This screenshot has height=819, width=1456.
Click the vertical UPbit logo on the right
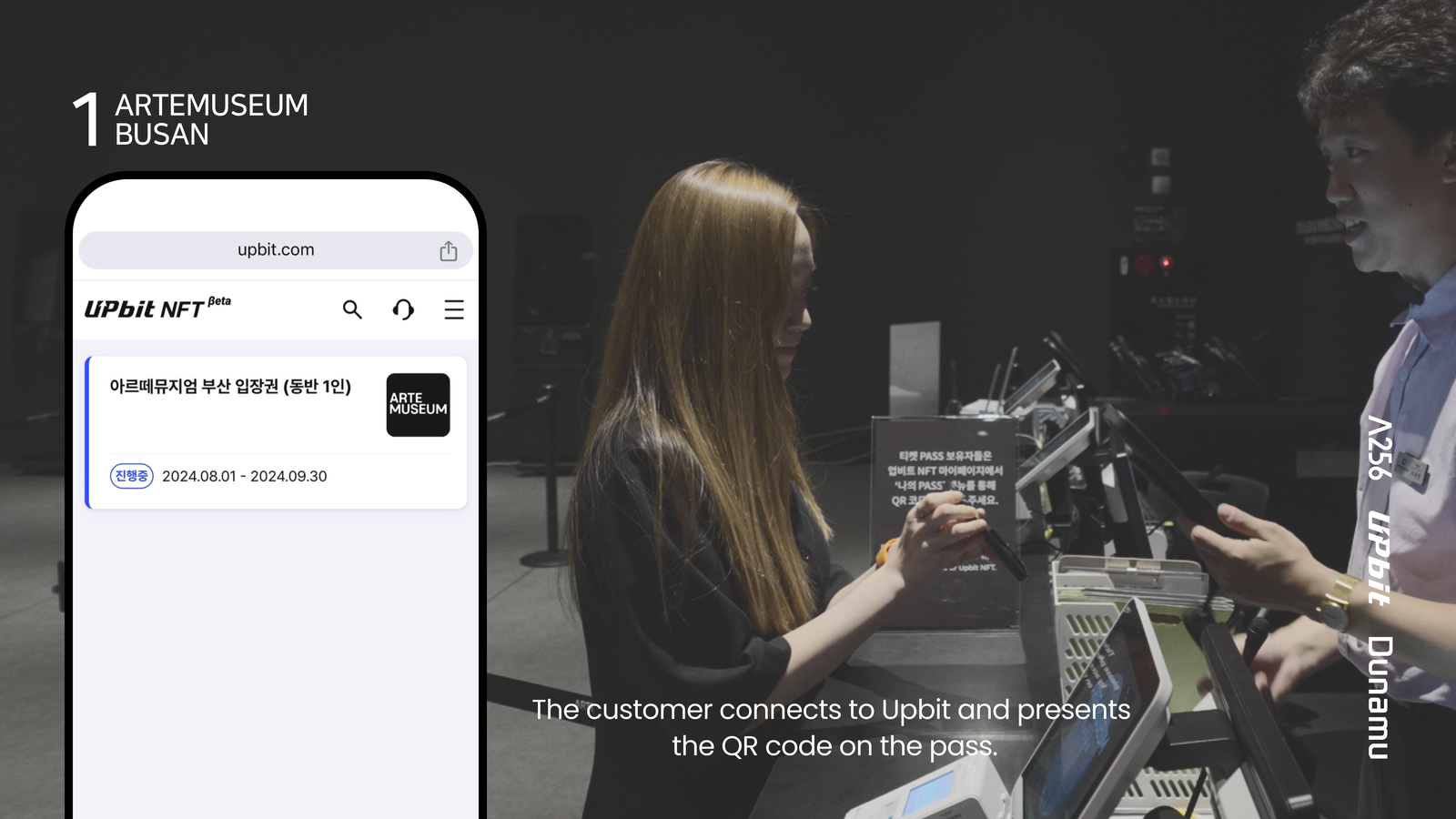pos(1380,558)
